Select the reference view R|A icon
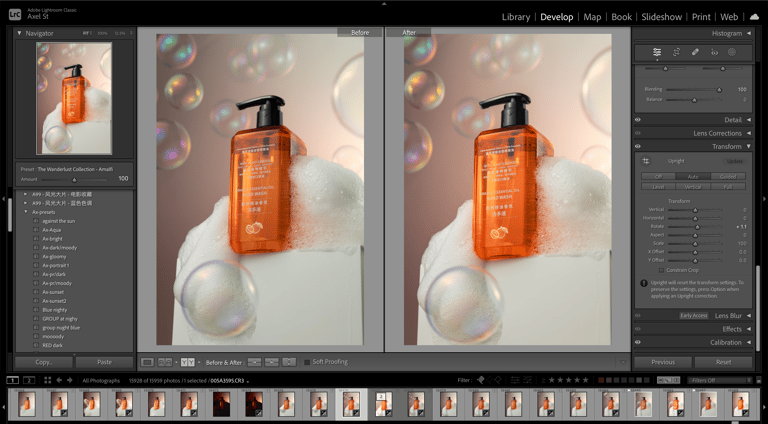 (x=165, y=362)
